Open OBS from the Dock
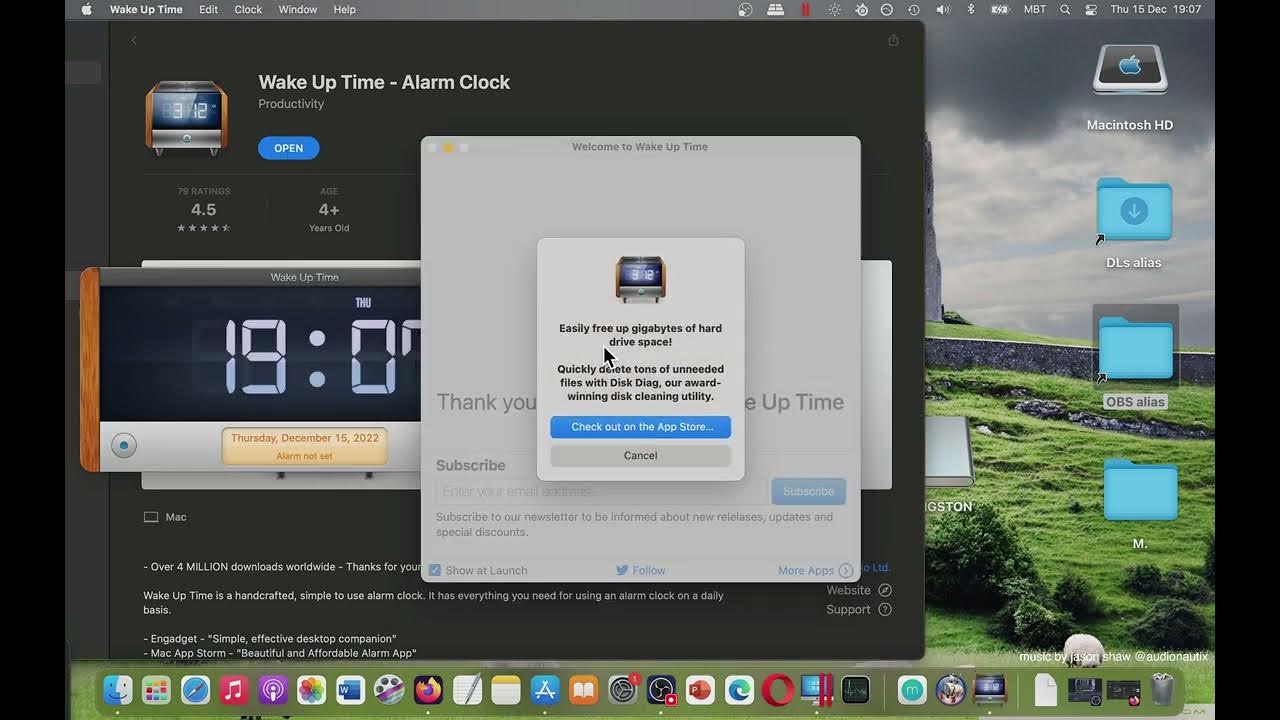The height and width of the screenshot is (720, 1280). (661, 690)
